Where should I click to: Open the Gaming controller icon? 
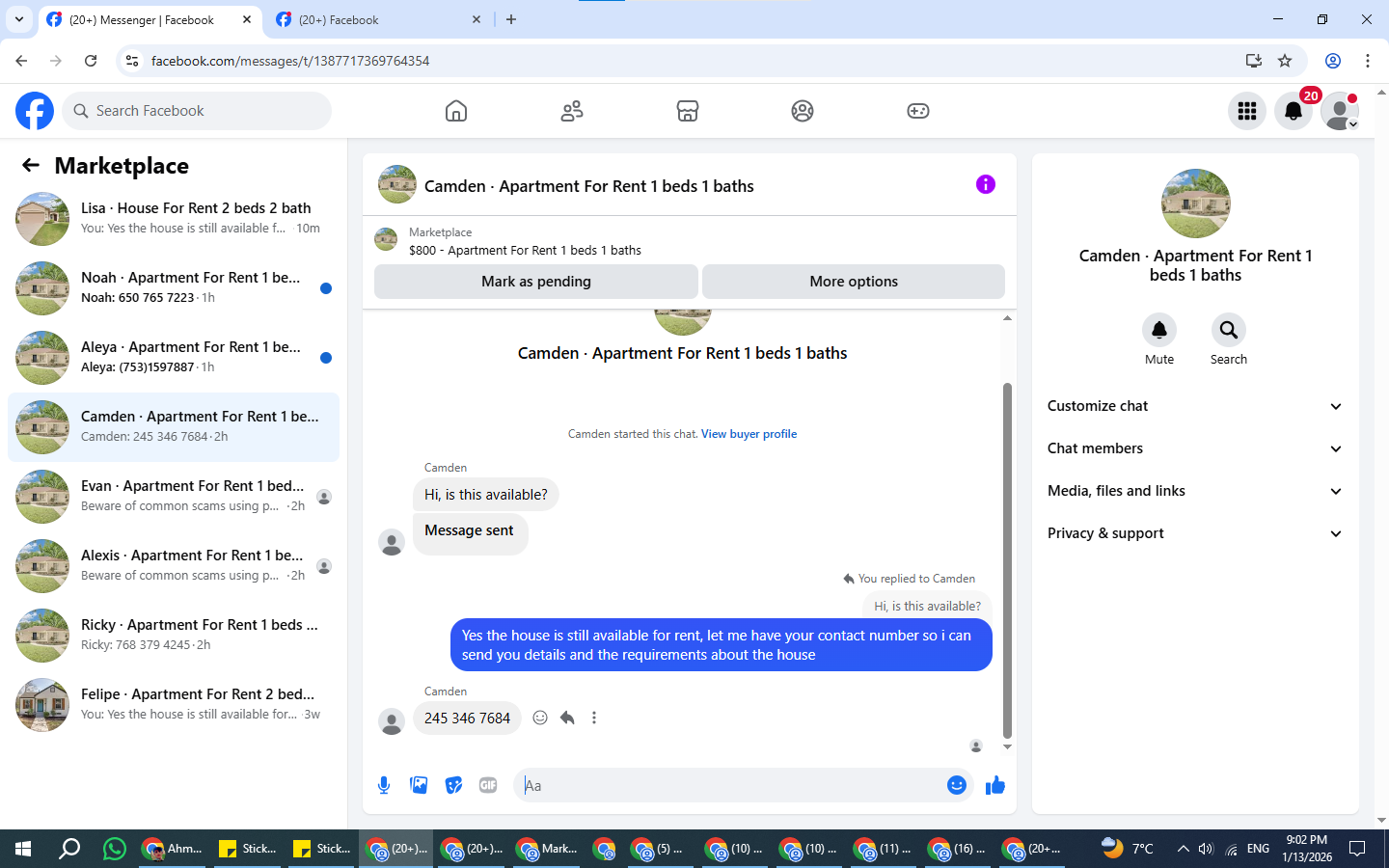point(918,111)
